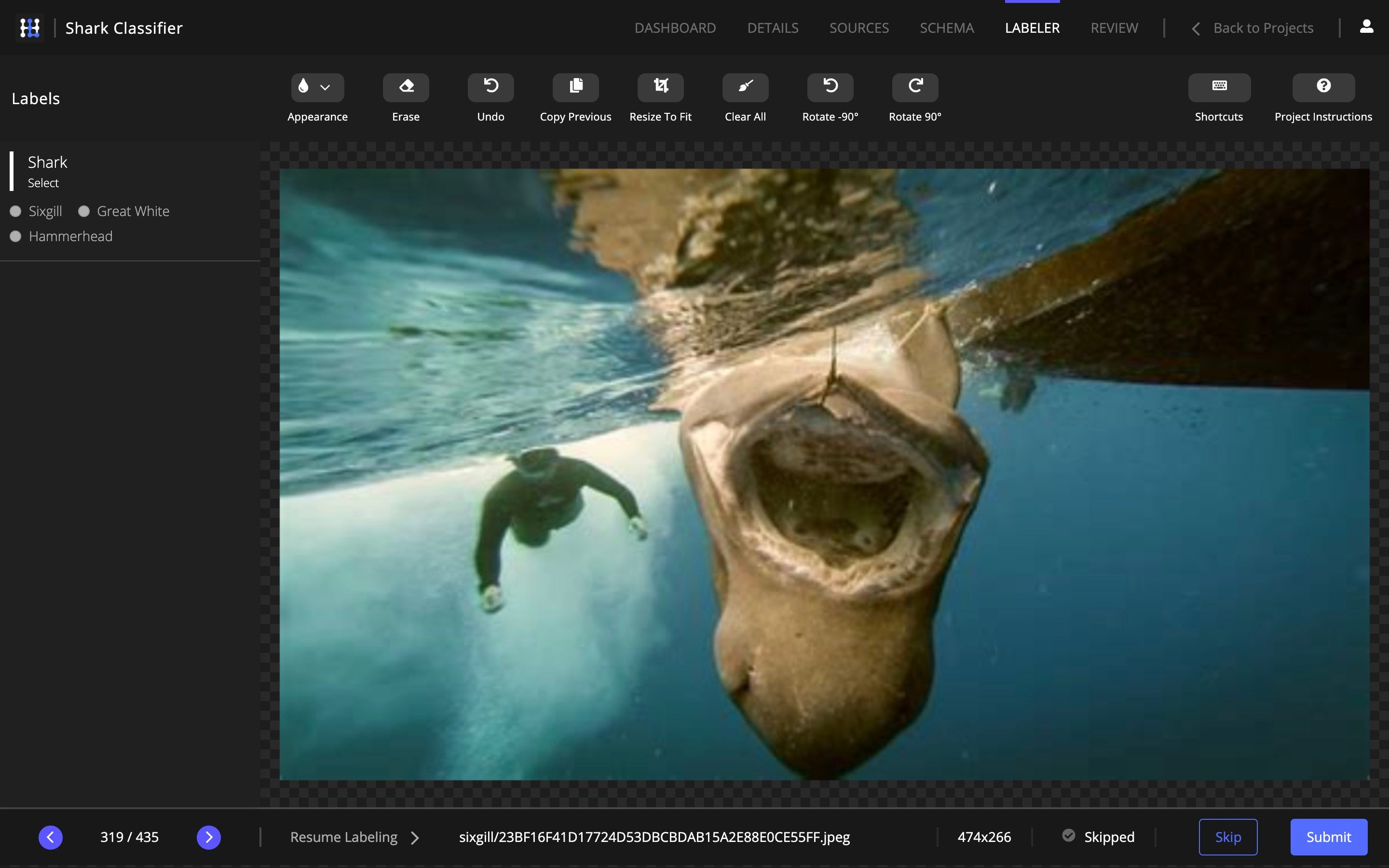Click Resume Labeling
Screen dimensions: 1389x868
354,837
